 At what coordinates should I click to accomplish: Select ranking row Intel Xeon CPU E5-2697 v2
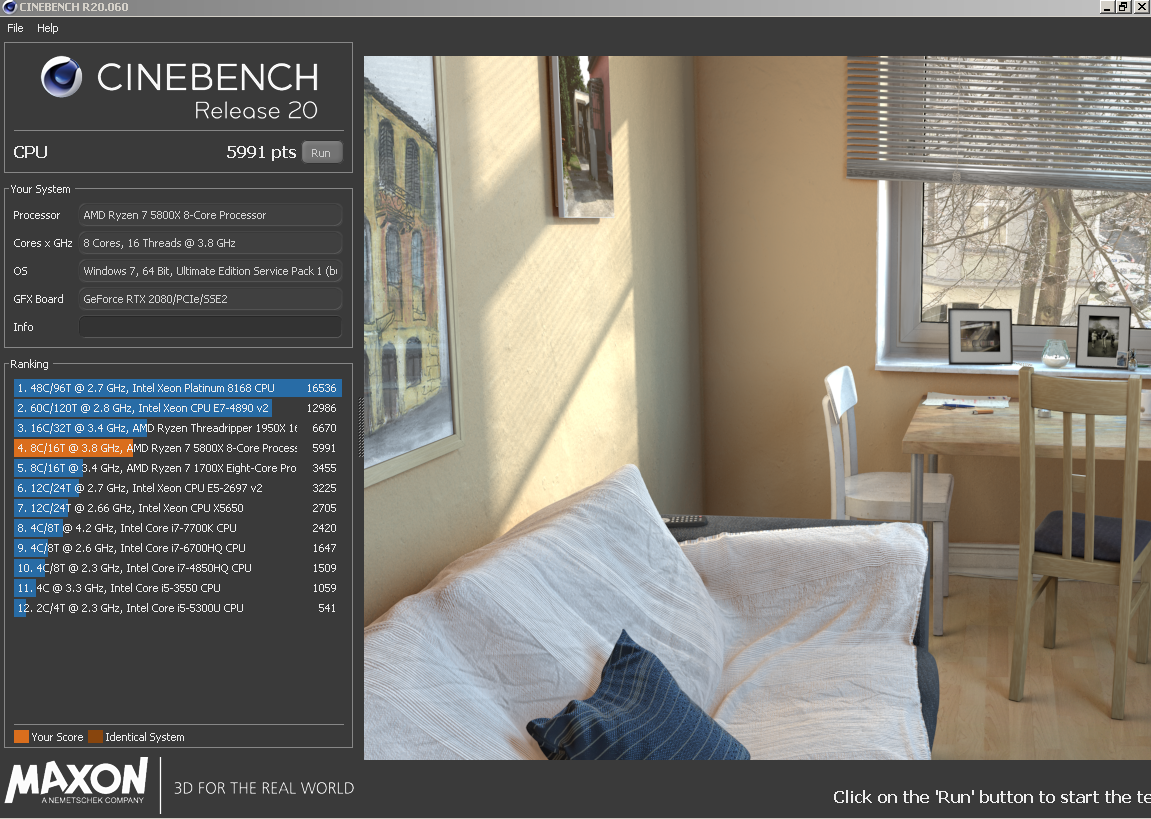click(x=178, y=488)
